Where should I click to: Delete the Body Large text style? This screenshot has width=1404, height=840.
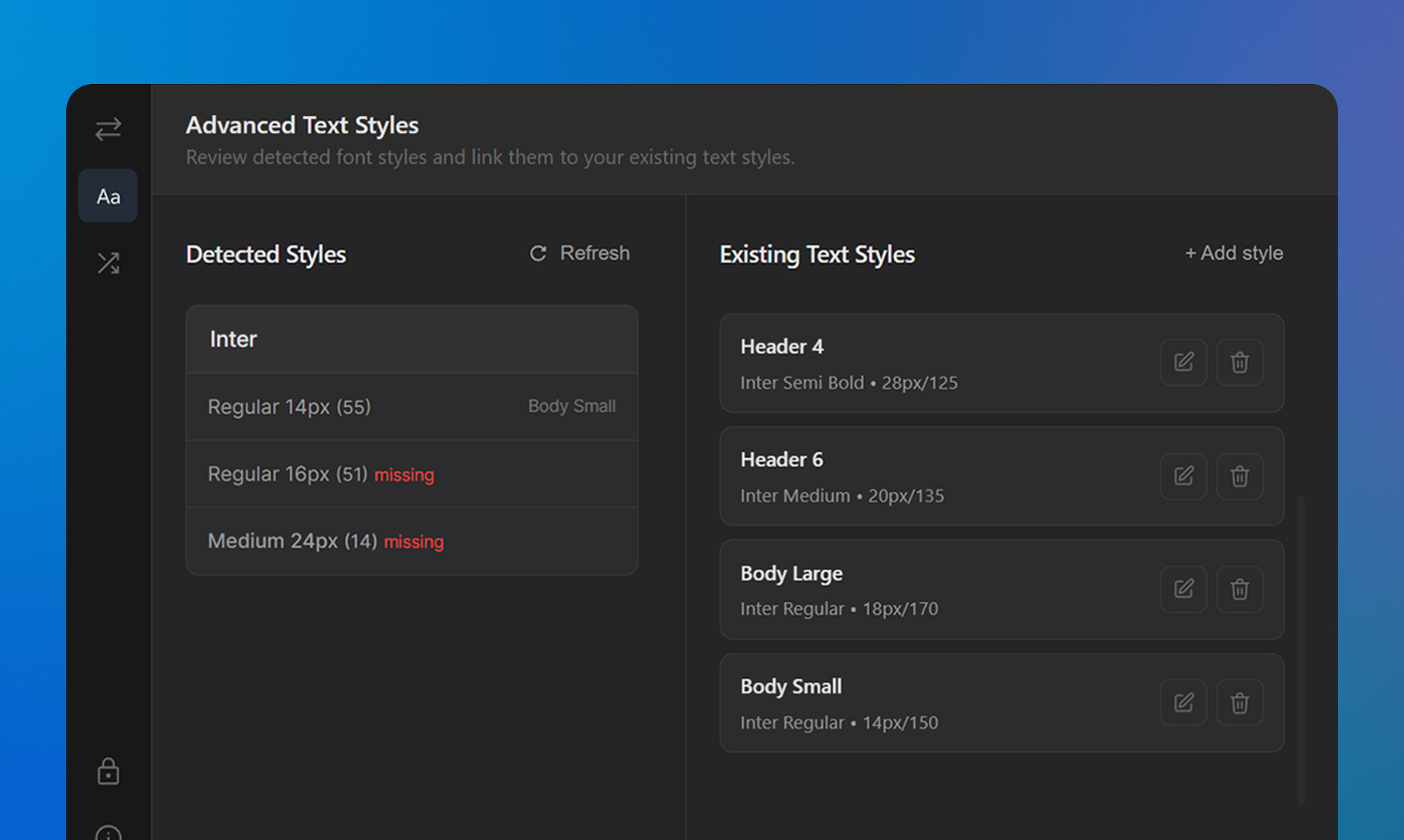[1240, 589]
